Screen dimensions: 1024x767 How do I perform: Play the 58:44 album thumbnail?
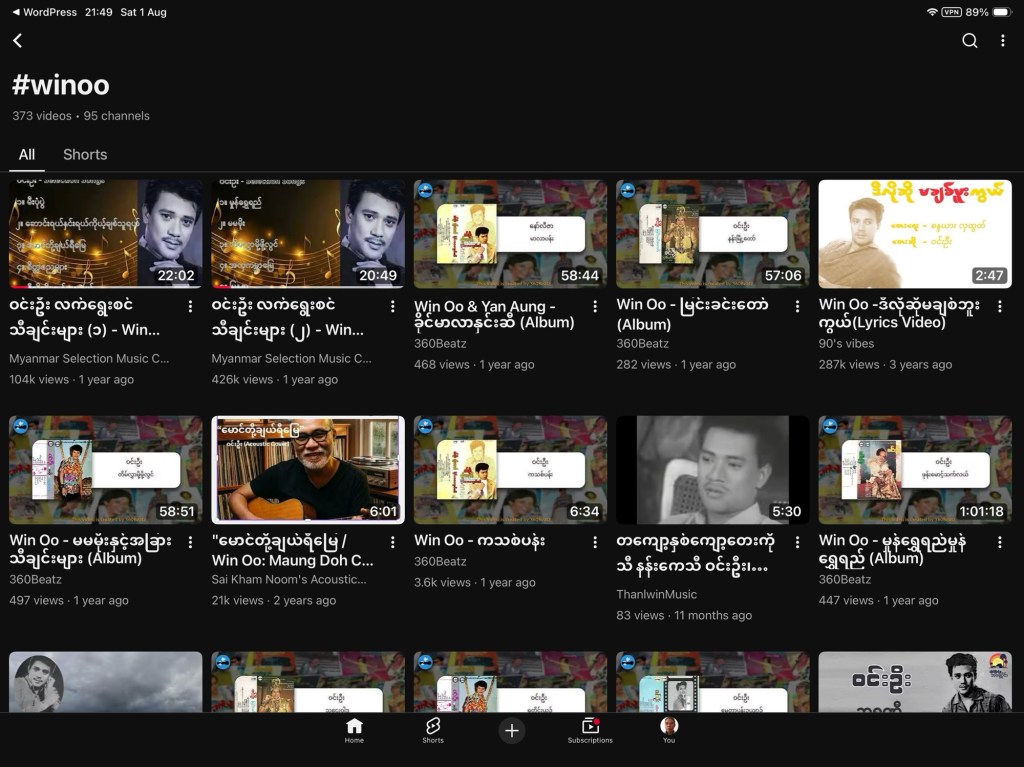click(511, 234)
